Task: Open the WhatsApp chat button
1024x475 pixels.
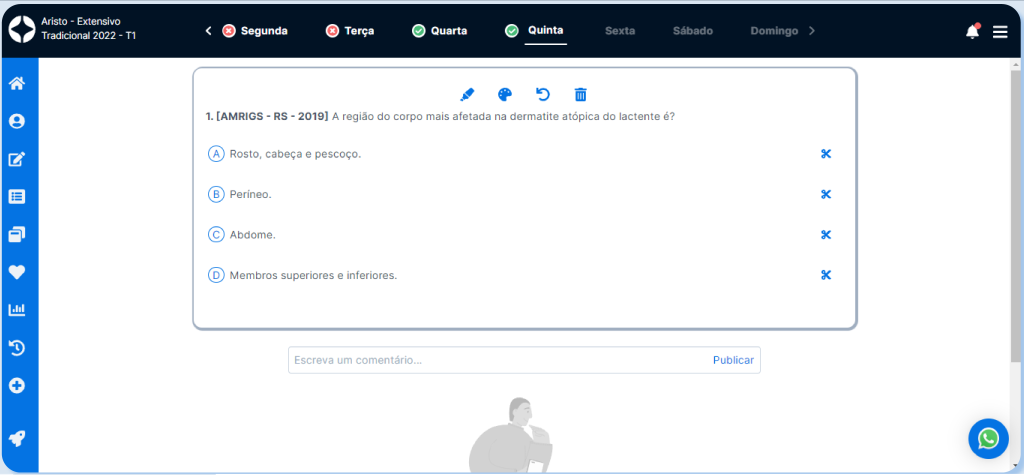Action: (988, 438)
